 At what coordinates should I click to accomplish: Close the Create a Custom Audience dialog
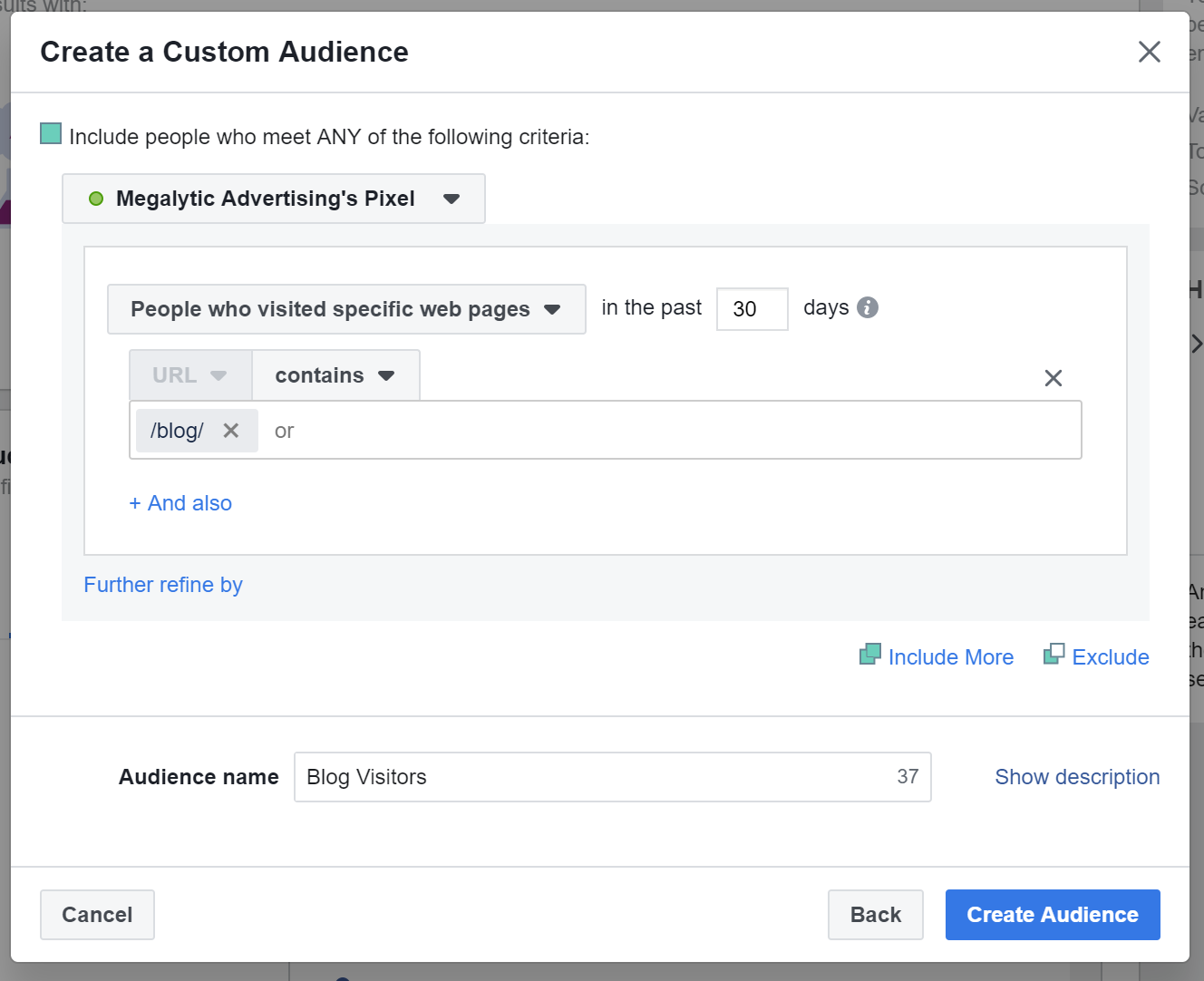point(1149,52)
